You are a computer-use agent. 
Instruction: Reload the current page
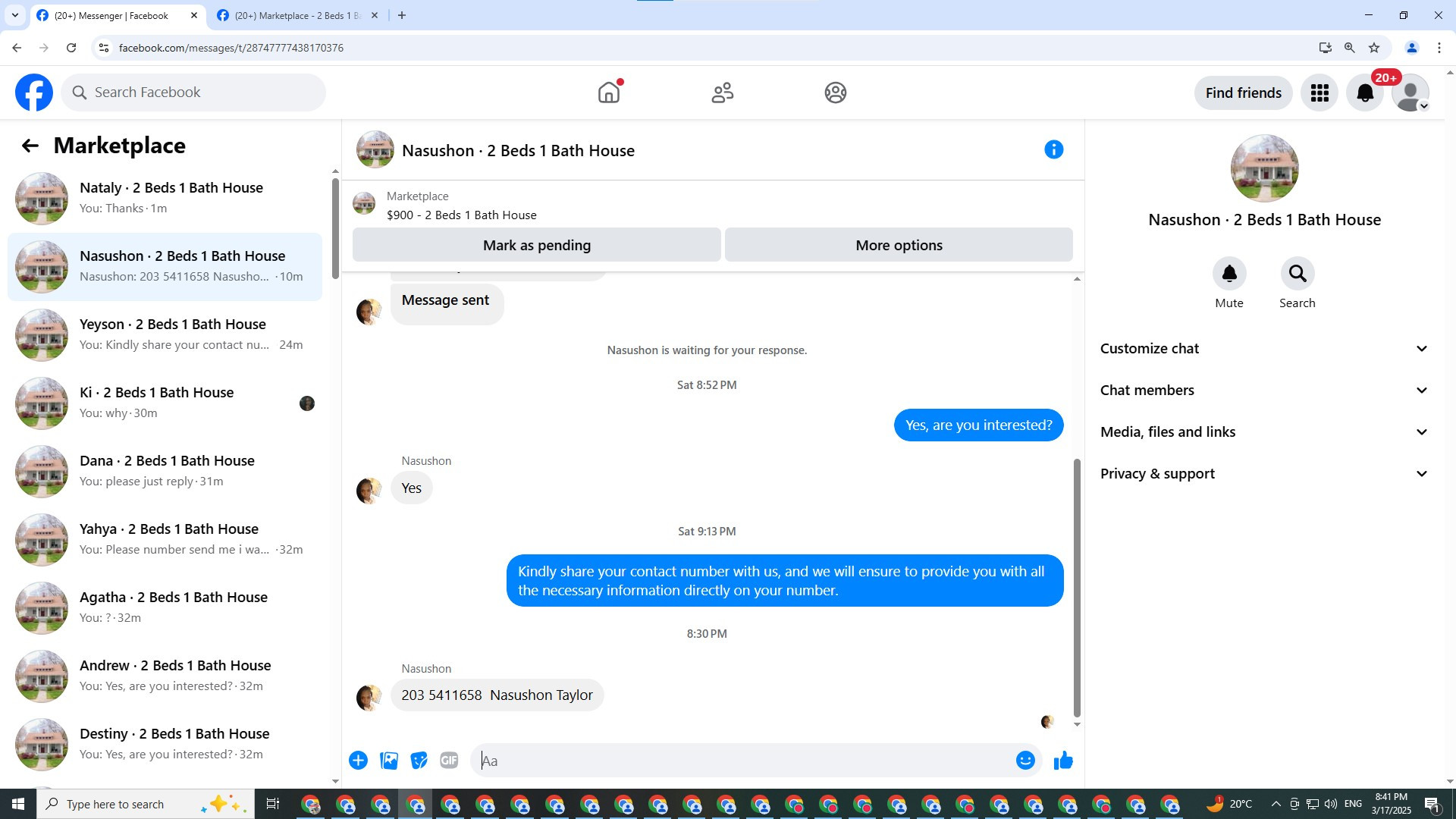click(x=71, y=48)
